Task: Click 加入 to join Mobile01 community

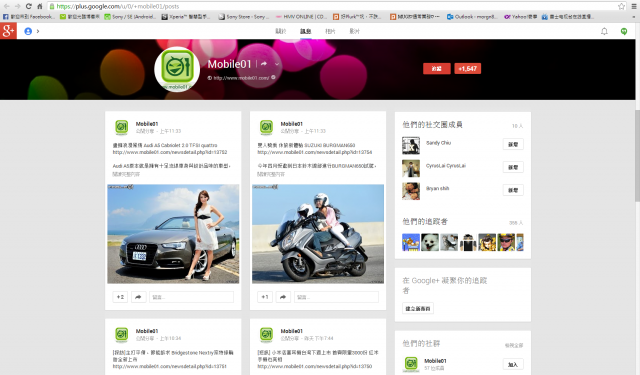Action: (x=513, y=364)
